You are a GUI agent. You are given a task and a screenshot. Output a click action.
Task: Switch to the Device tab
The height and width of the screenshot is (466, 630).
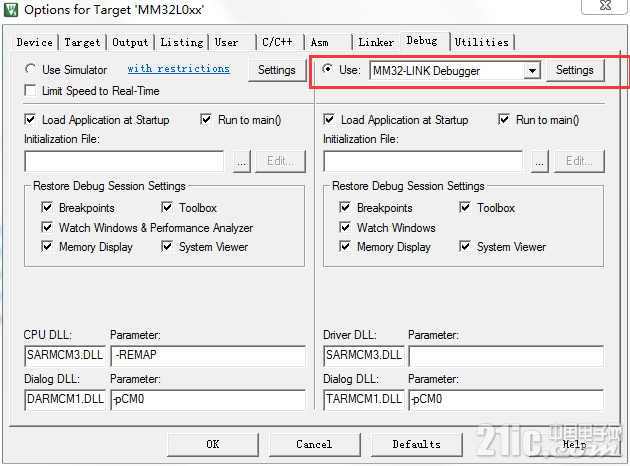tap(35, 42)
